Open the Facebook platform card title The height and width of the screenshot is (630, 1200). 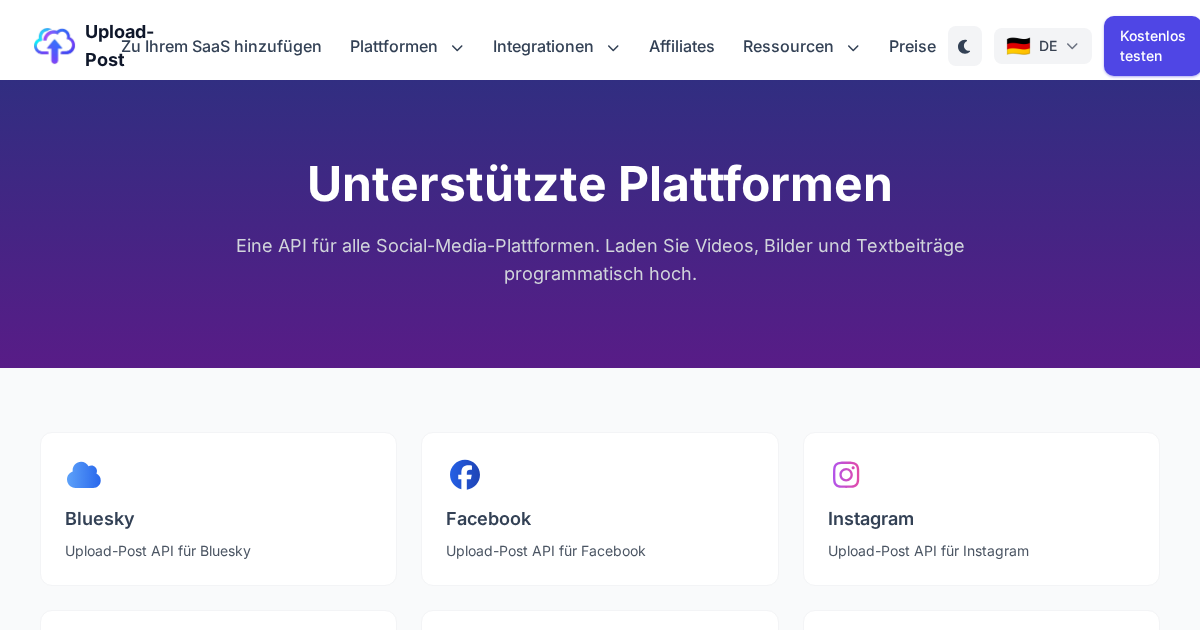coord(488,519)
